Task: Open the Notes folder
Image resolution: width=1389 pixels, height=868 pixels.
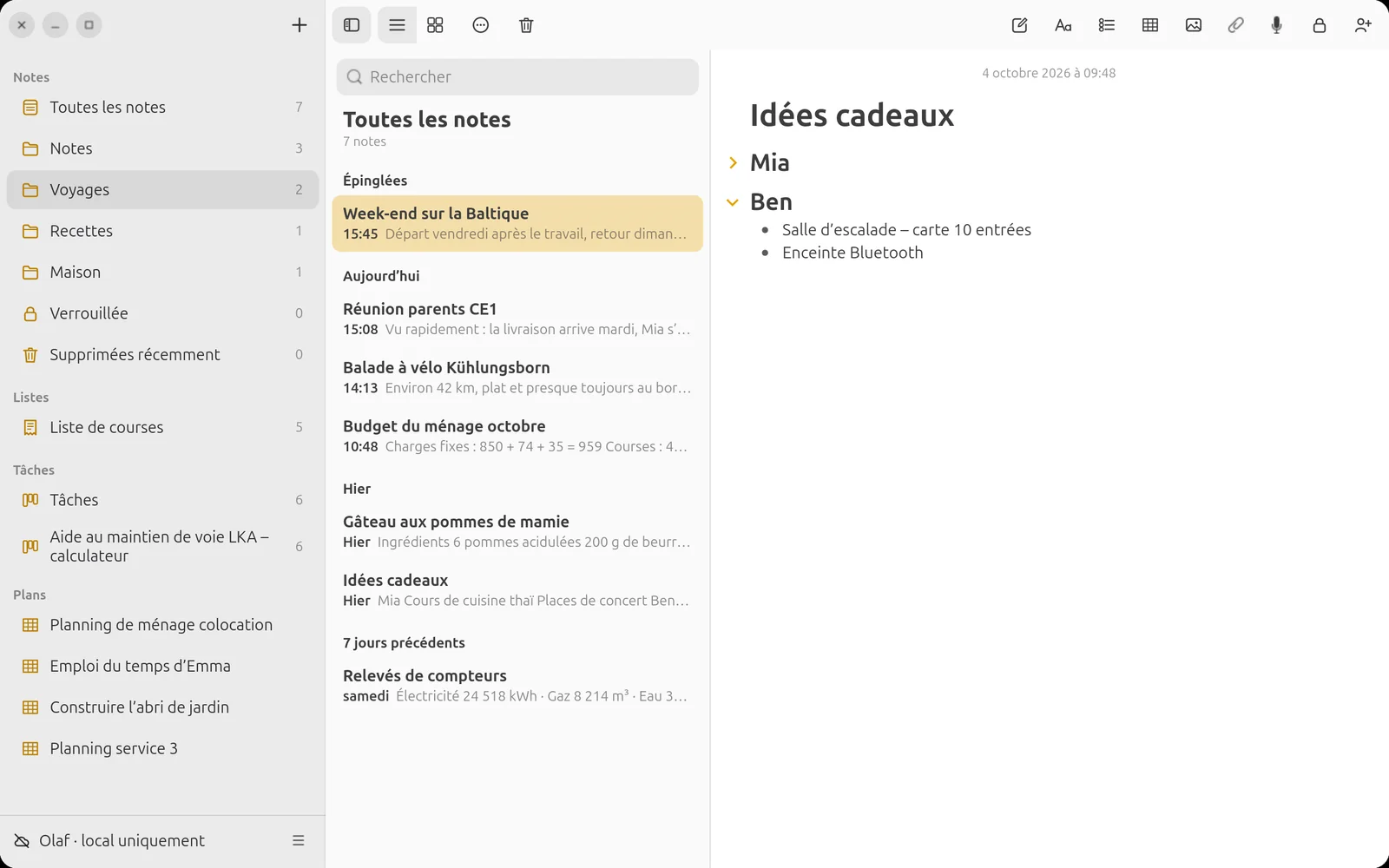Action: [163, 148]
